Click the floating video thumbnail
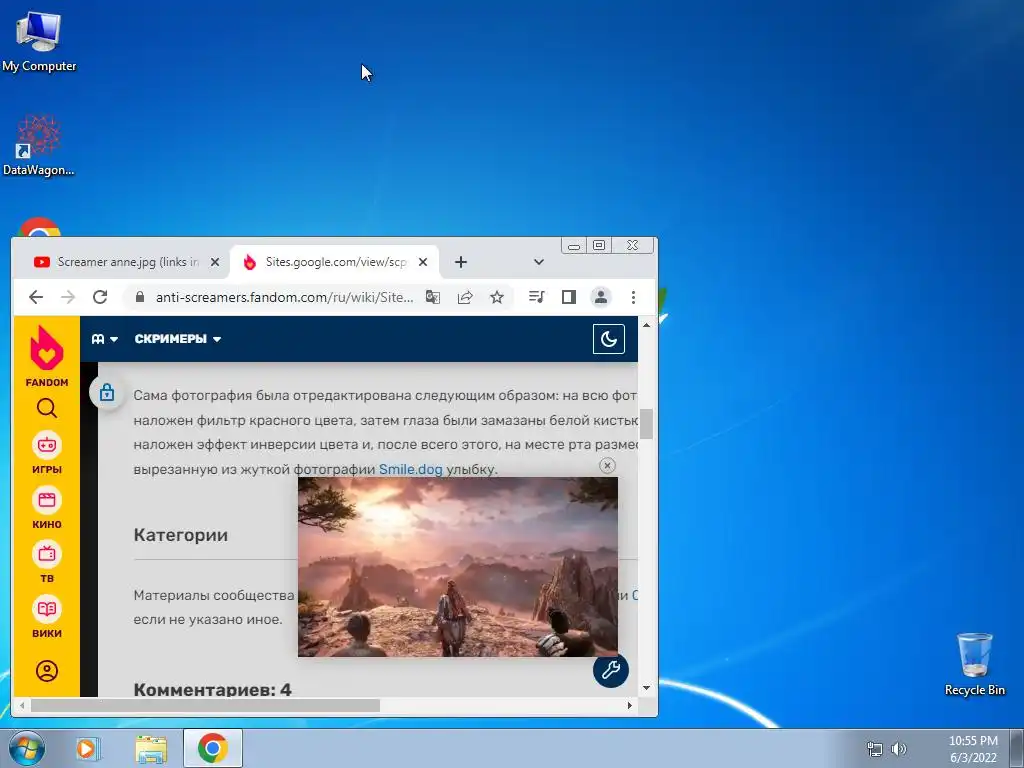 point(458,567)
